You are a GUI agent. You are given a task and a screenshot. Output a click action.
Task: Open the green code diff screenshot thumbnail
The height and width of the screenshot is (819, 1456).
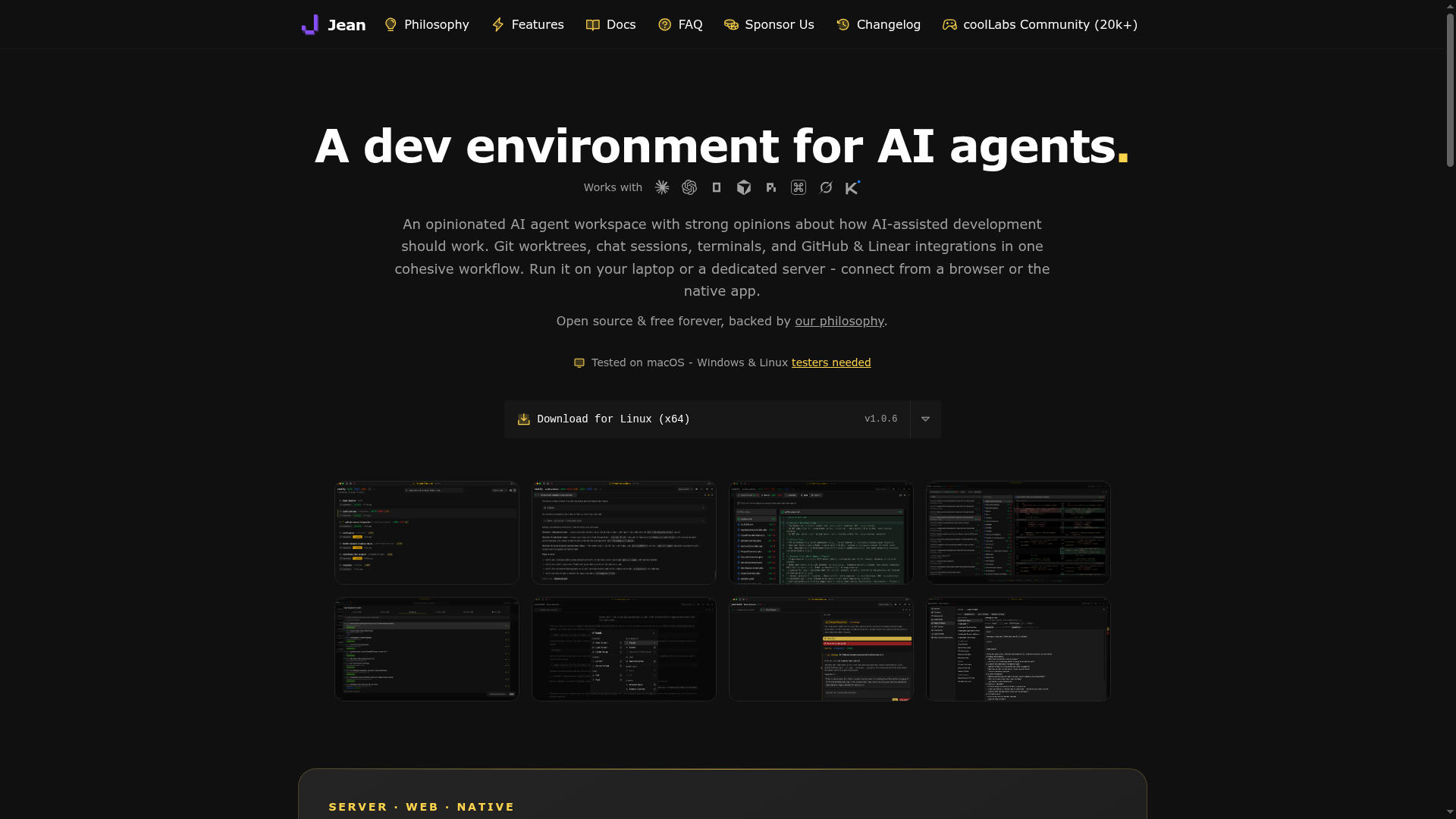[821, 533]
